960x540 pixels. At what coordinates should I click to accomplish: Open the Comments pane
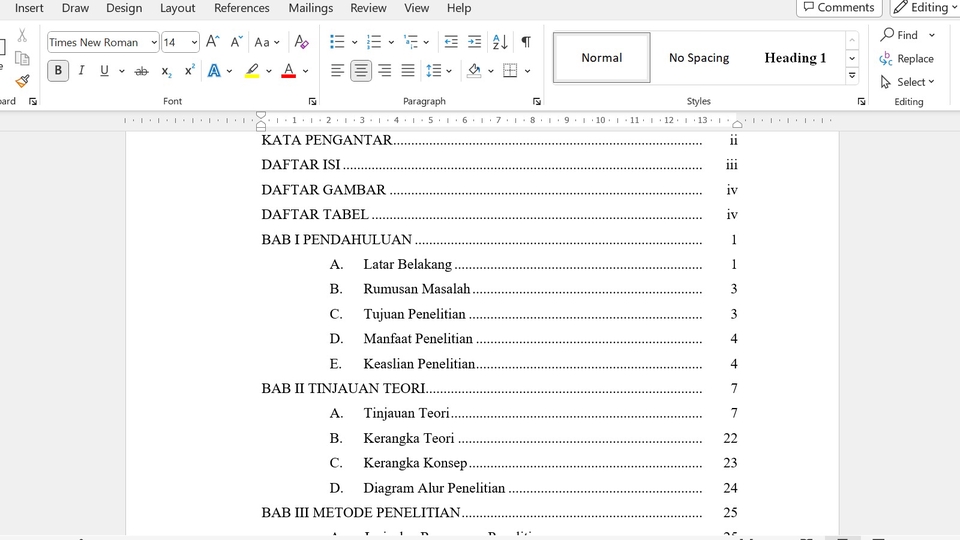tap(839, 7)
